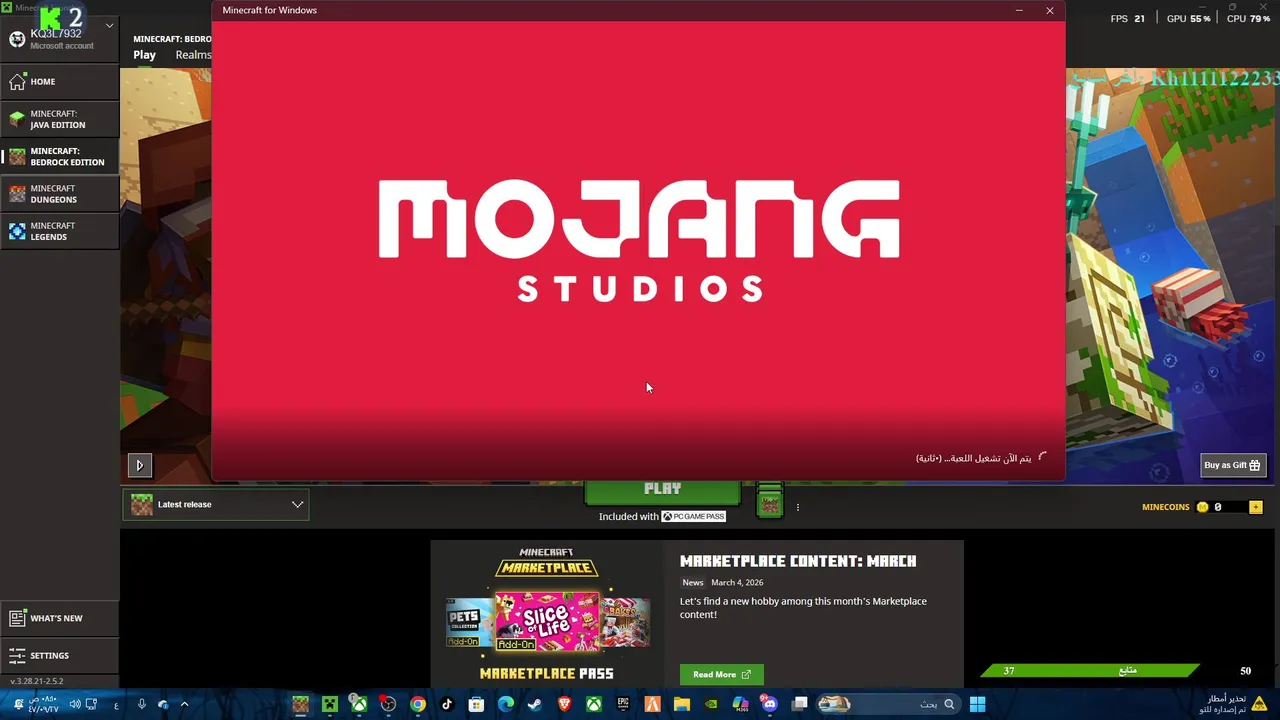Viewport: 1280px width, 720px height.
Task: Open Google Chrome from the taskbar
Action: pyautogui.click(x=418, y=704)
